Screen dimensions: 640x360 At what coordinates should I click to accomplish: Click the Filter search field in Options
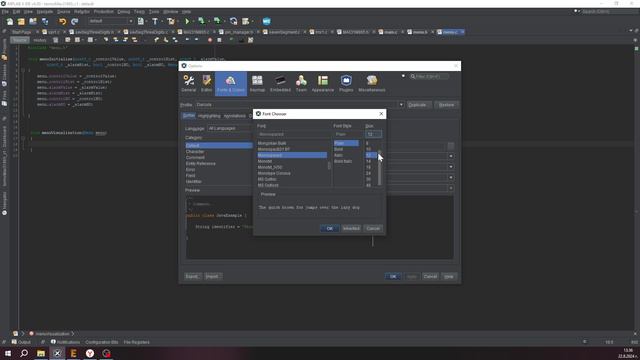point(429,76)
